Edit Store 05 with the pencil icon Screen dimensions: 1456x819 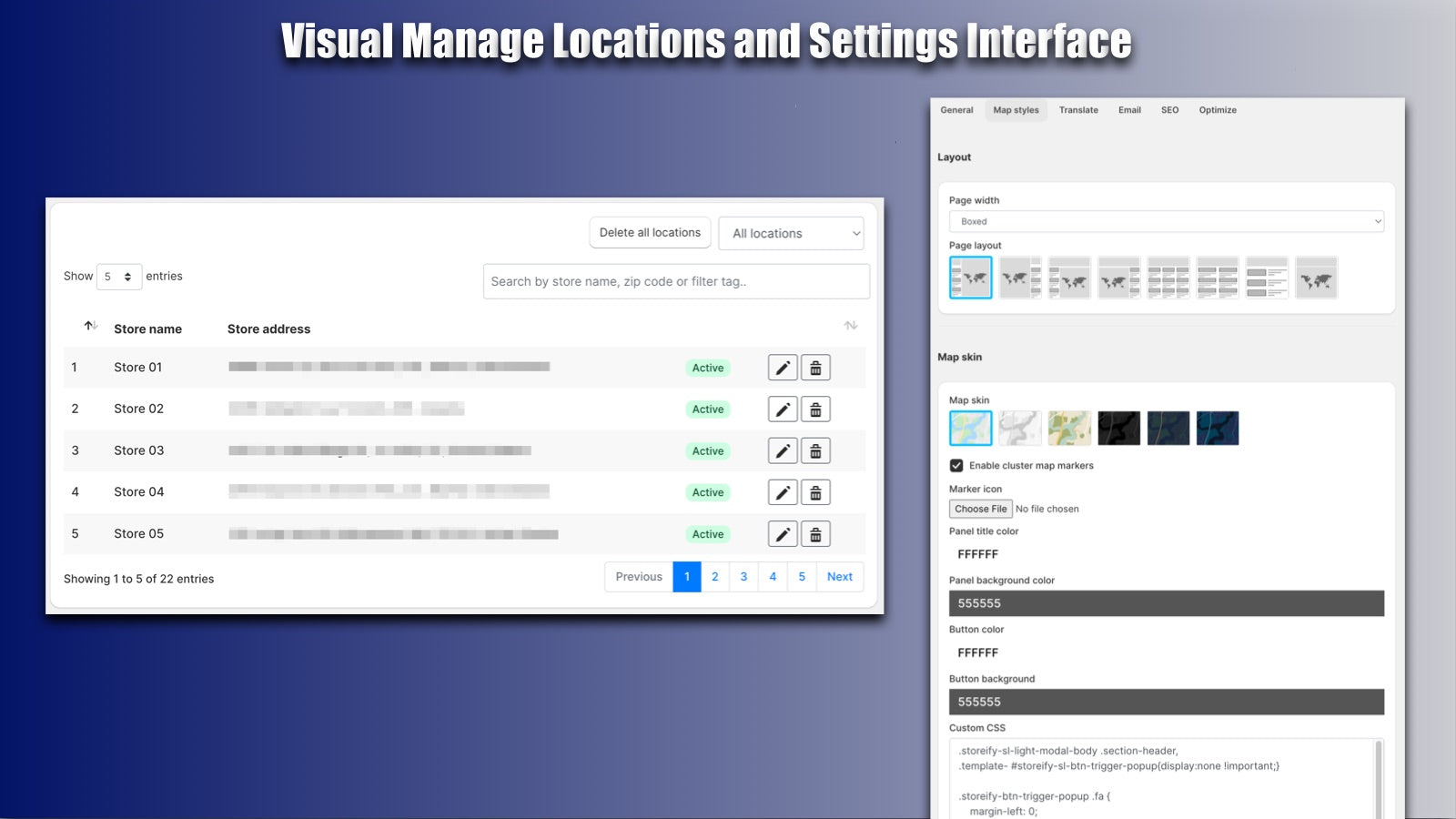coord(783,533)
